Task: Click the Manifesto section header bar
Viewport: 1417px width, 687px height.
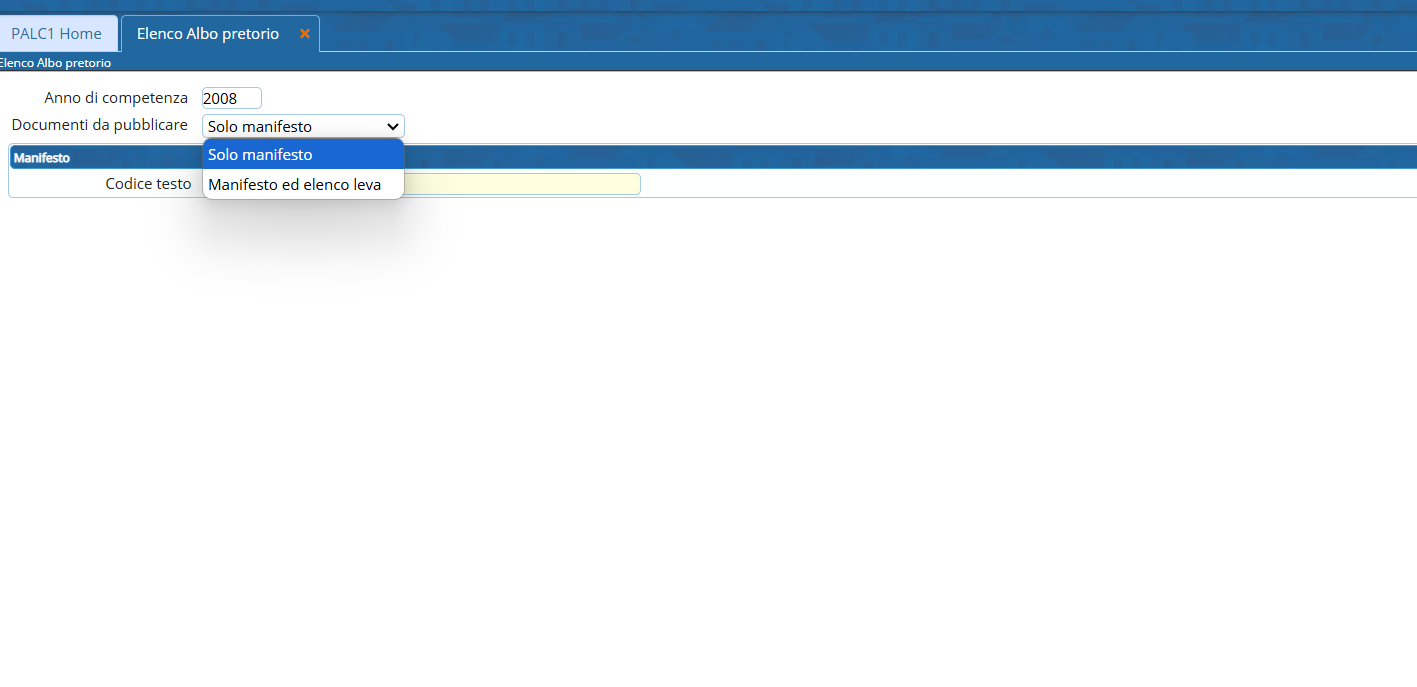Action: coord(712,157)
